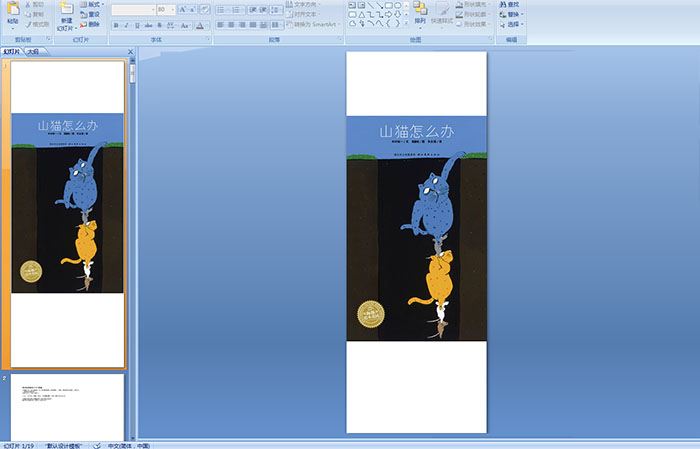Image resolution: width=700 pixels, height=449 pixels.
Task: Pick the rectangle shape in gallery
Action: 389,5
